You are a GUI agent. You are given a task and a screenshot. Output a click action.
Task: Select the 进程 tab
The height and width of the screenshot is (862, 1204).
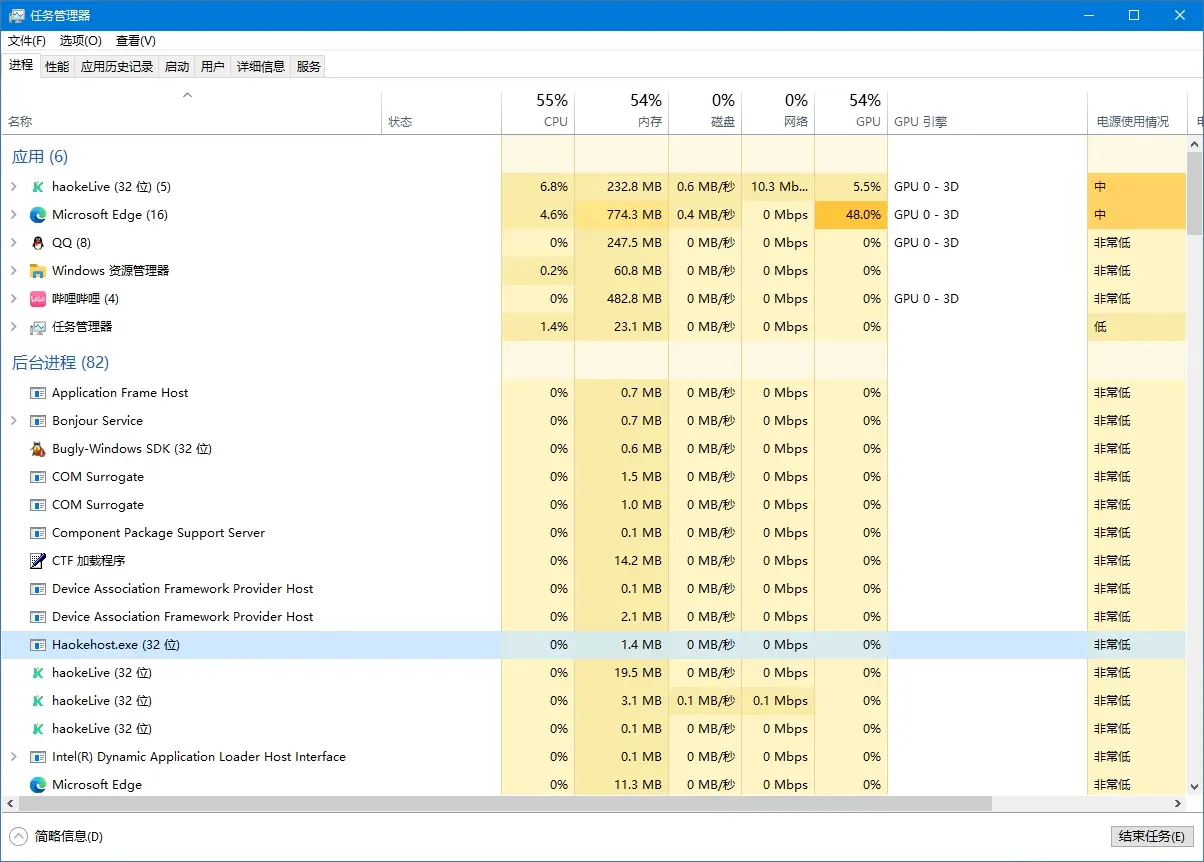[x=21, y=65]
